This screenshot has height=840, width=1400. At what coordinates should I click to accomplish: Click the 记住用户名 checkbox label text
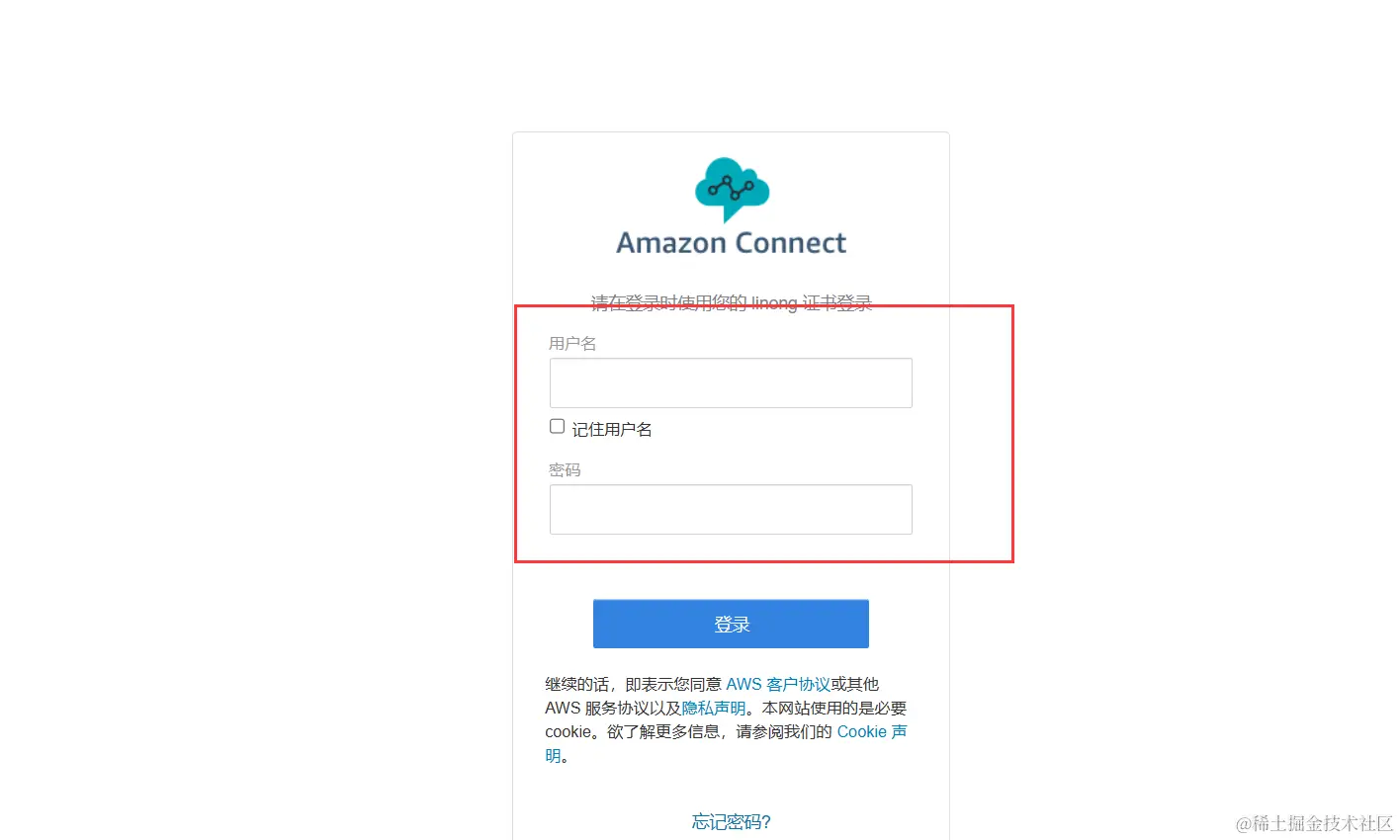click(612, 429)
